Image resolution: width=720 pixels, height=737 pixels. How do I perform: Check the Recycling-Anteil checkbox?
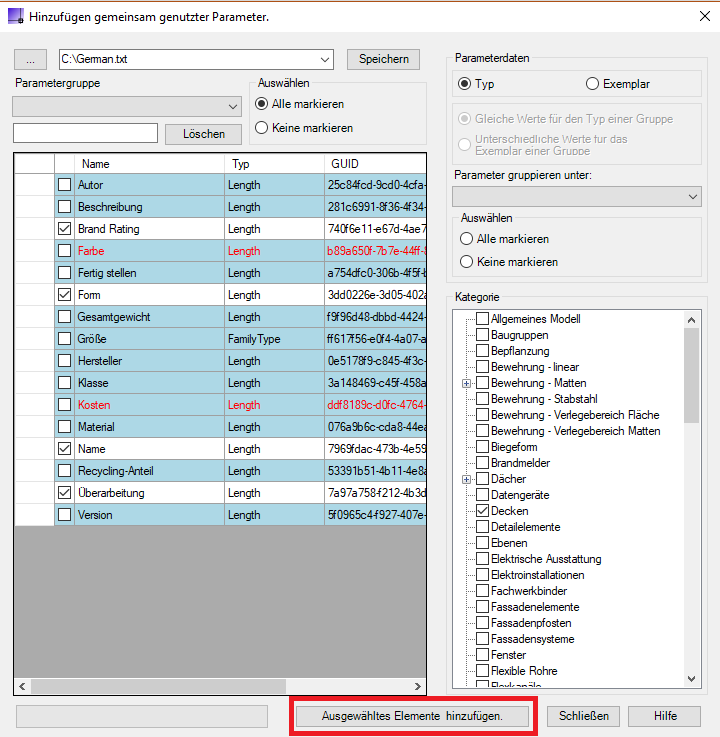(x=64, y=471)
